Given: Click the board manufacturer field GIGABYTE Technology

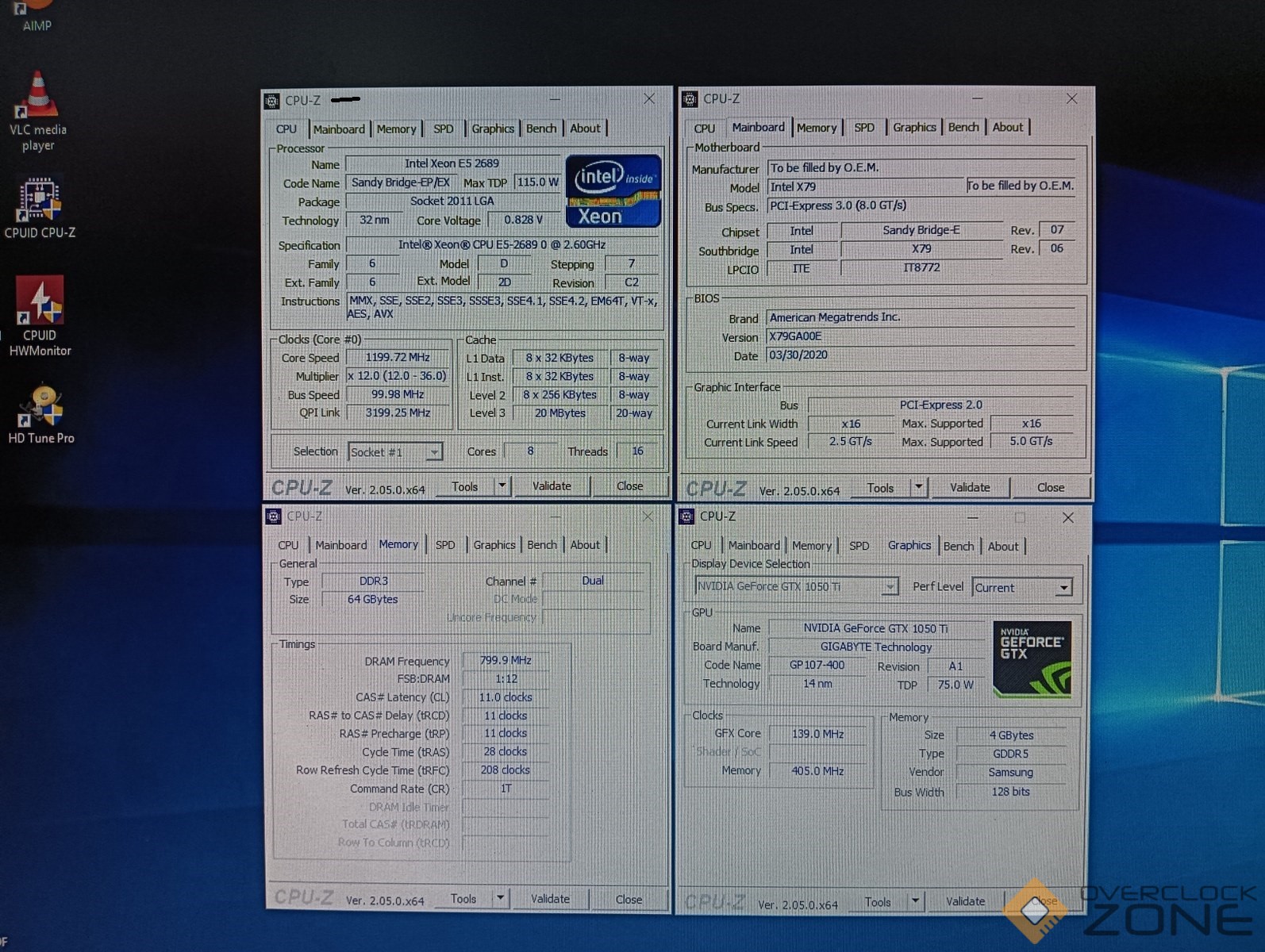Looking at the screenshot, I should tap(876, 647).
